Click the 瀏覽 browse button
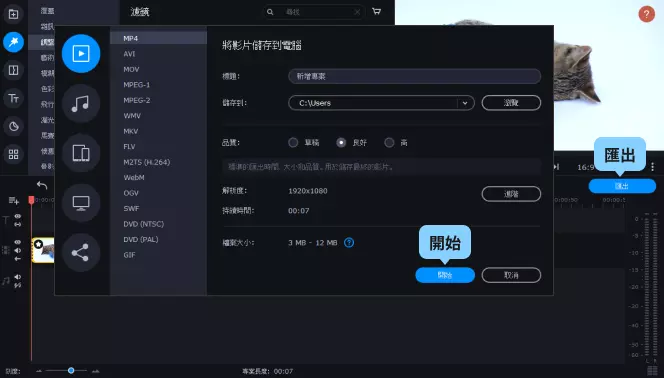The image size is (664, 378). click(511, 103)
